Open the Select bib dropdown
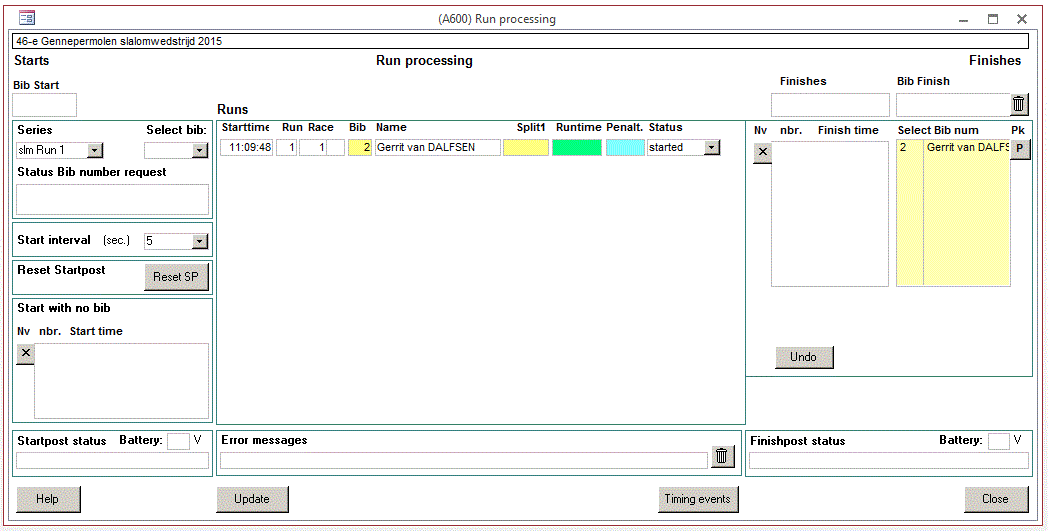Image resolution: width=1048 pixels, height=531 pixels. 200,150
